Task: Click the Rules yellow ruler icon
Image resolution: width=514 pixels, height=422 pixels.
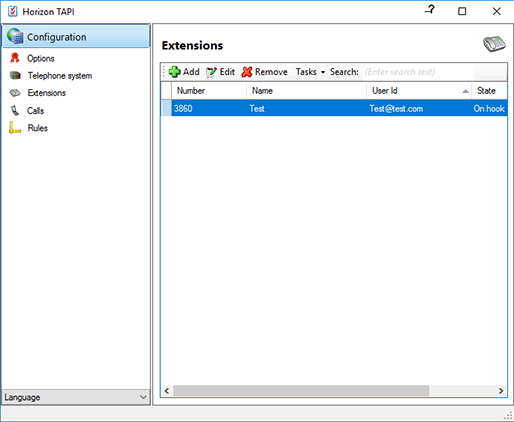Action: [15, 128]
